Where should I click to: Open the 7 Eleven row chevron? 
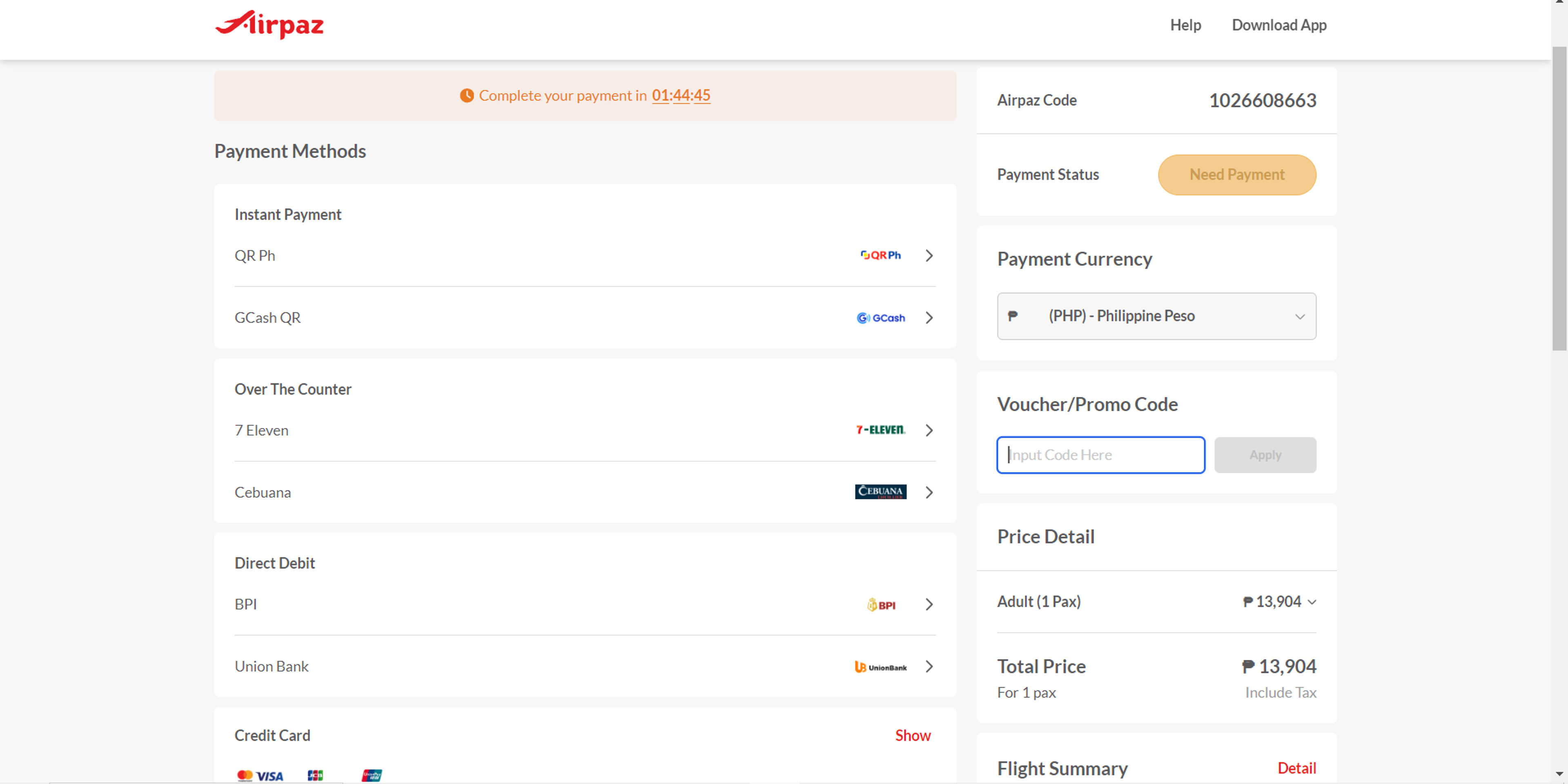tap(929, 430)
